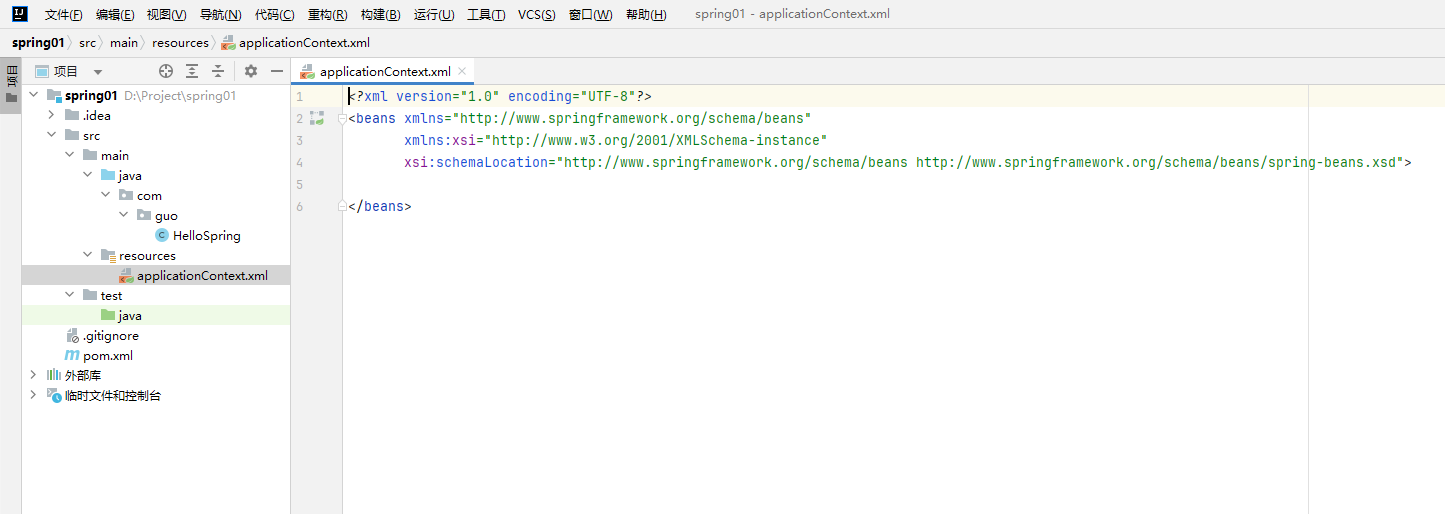The height and width of the screenshot is (514, 1445).
Task: Click spring01 breadcrumb in navigation bar
Action: [x=38, y=43]
